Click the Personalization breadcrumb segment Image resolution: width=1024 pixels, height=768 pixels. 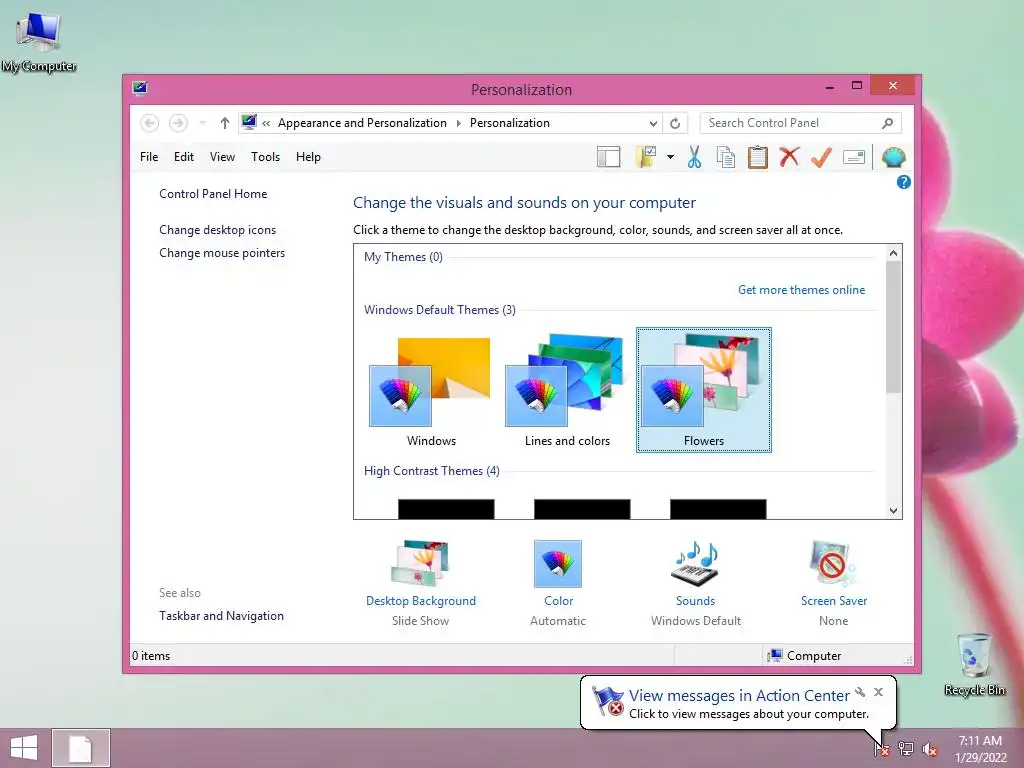point(509,123)
